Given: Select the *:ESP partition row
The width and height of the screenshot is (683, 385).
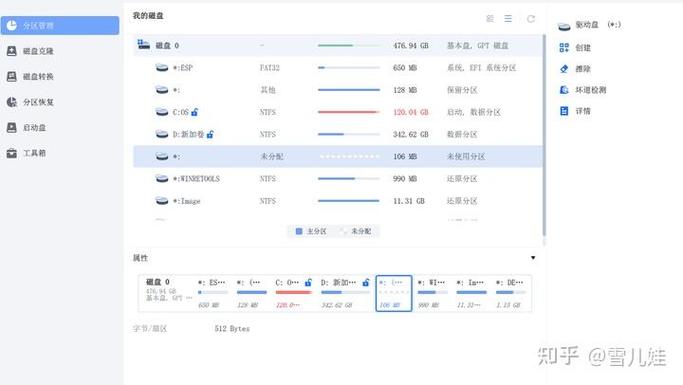Looking at the screenshot, I should (338, 68).
